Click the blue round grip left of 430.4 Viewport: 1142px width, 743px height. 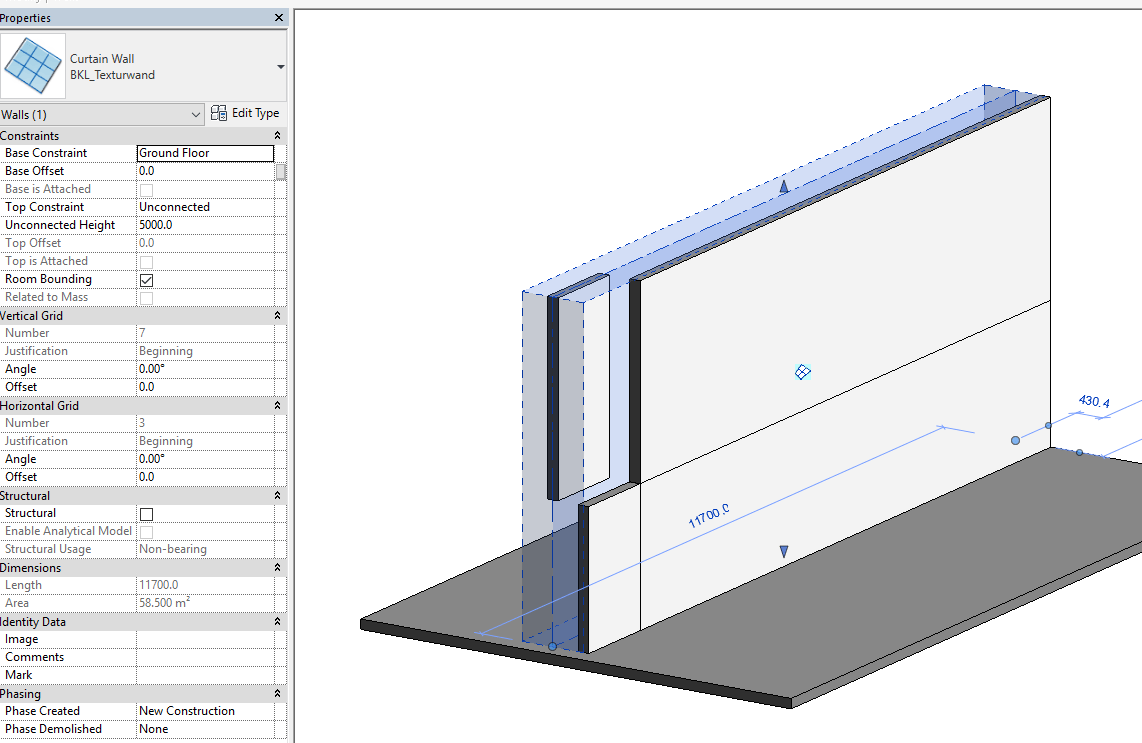pos(1015,441)
